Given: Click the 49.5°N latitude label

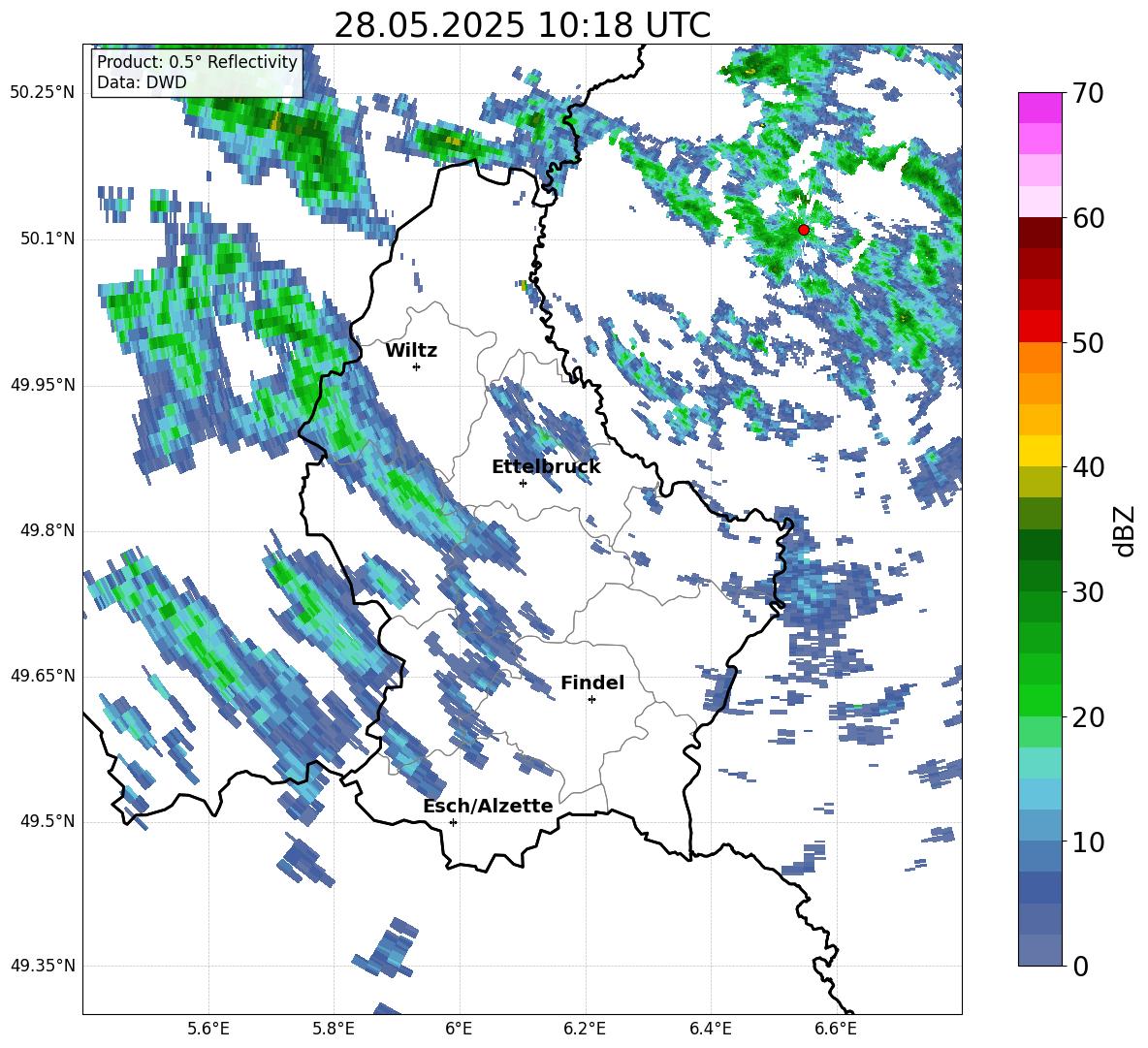Looking at the screenshot, I should coord(47,821).
